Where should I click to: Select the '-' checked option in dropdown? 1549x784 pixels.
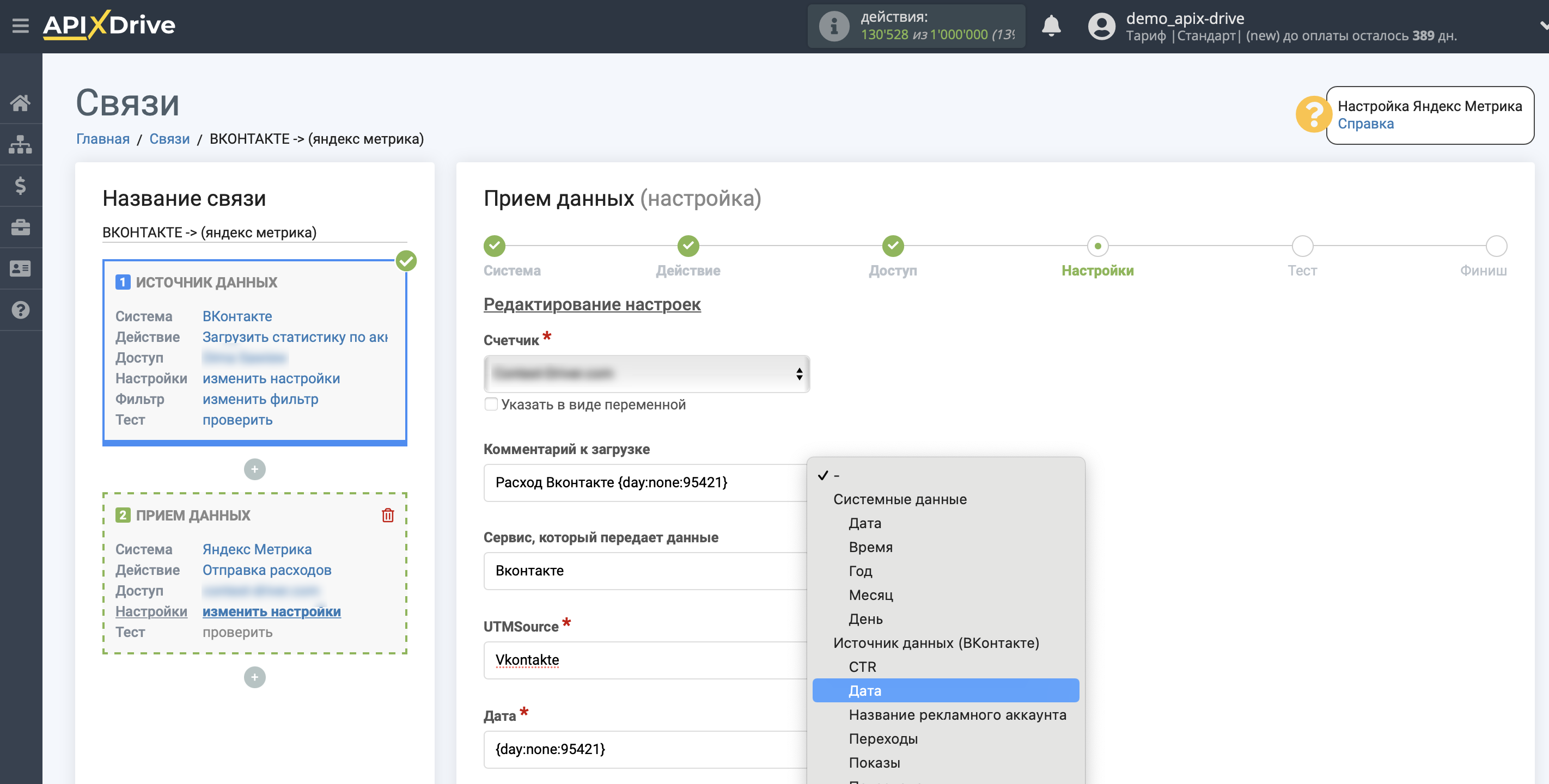[x=946, y=475]
